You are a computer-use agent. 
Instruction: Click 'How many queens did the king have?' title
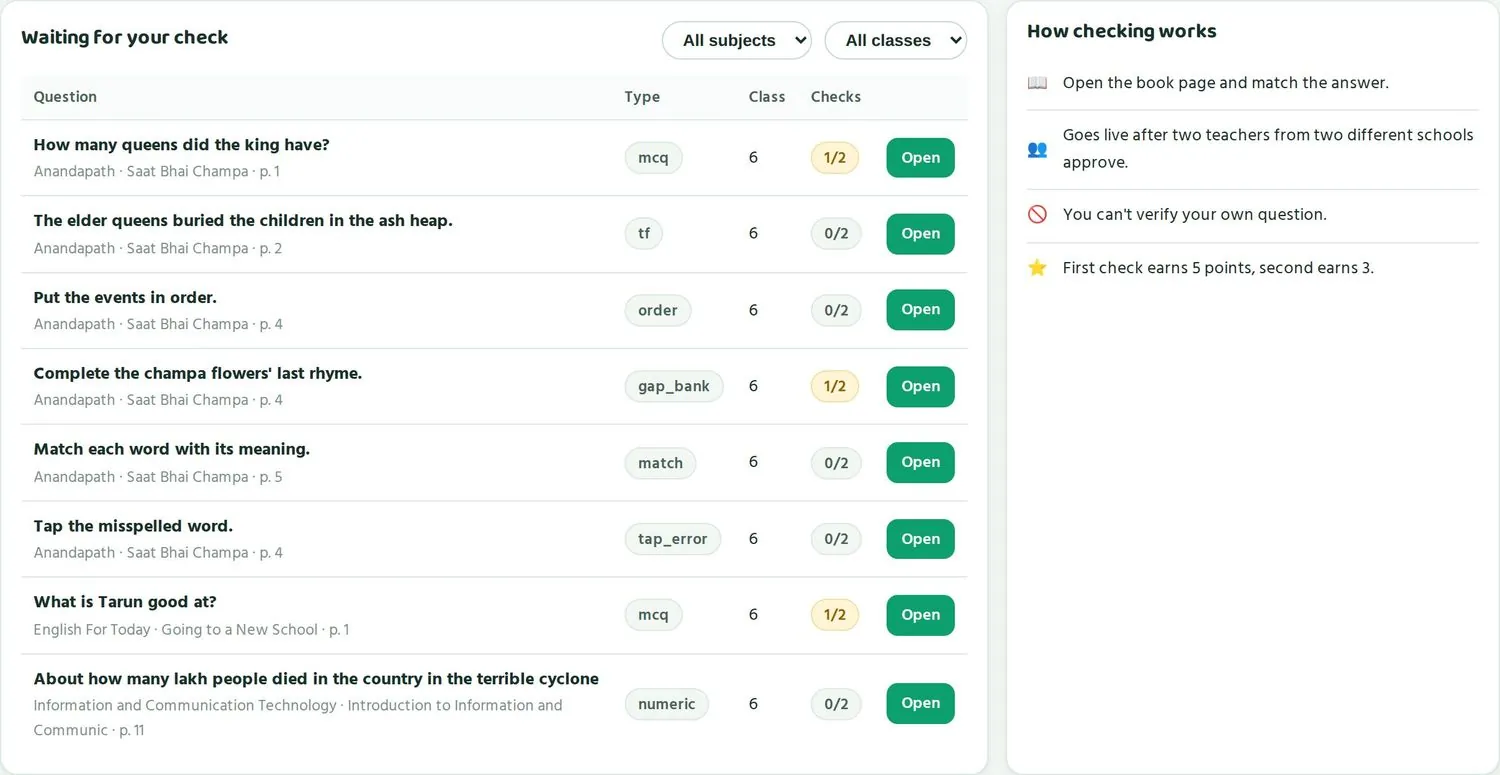[x=181, y=145]
